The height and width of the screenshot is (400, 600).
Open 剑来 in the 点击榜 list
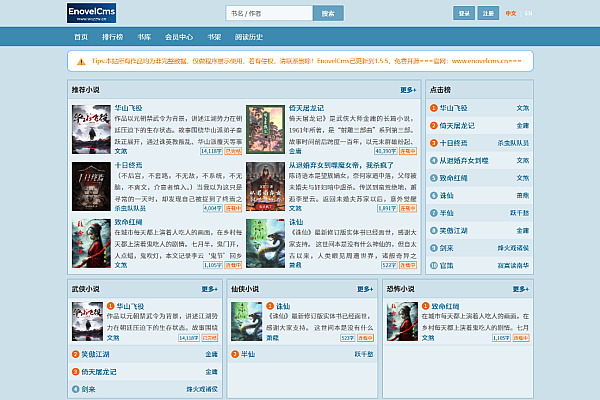pos(447,248)
